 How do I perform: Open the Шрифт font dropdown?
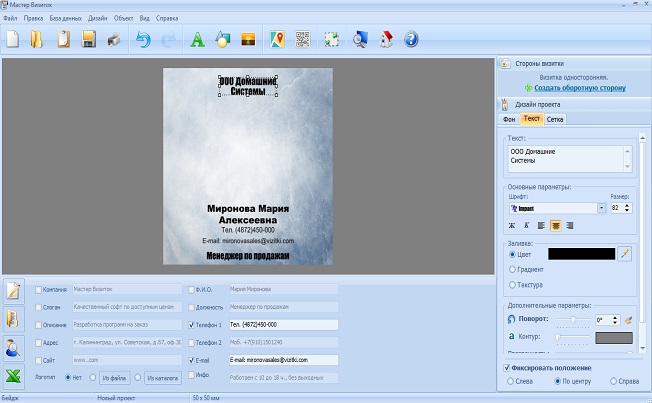[x=602, y=208]
